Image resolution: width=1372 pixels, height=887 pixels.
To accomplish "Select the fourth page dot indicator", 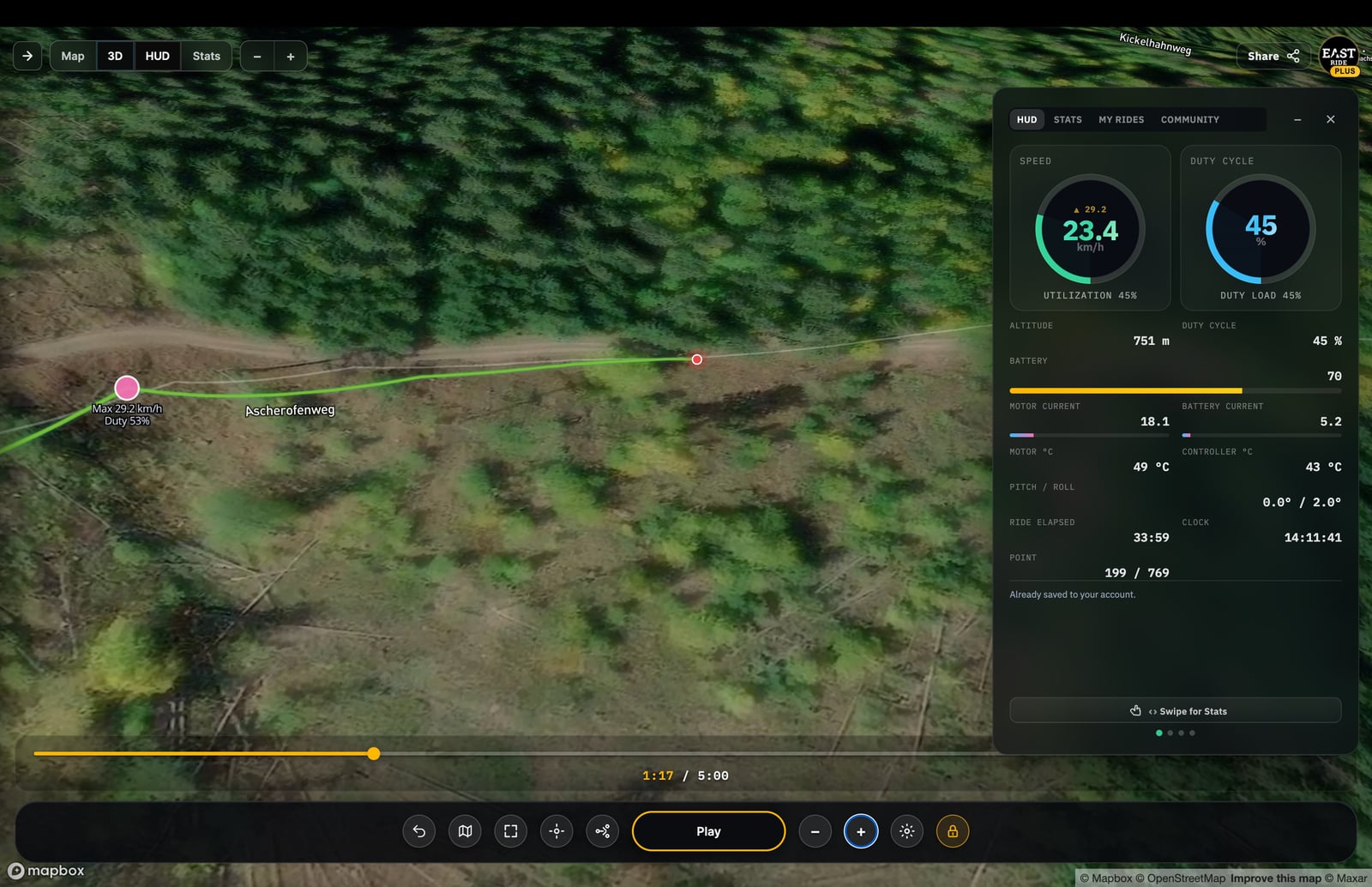I will pyautogui.click(x=1192, y=733).
